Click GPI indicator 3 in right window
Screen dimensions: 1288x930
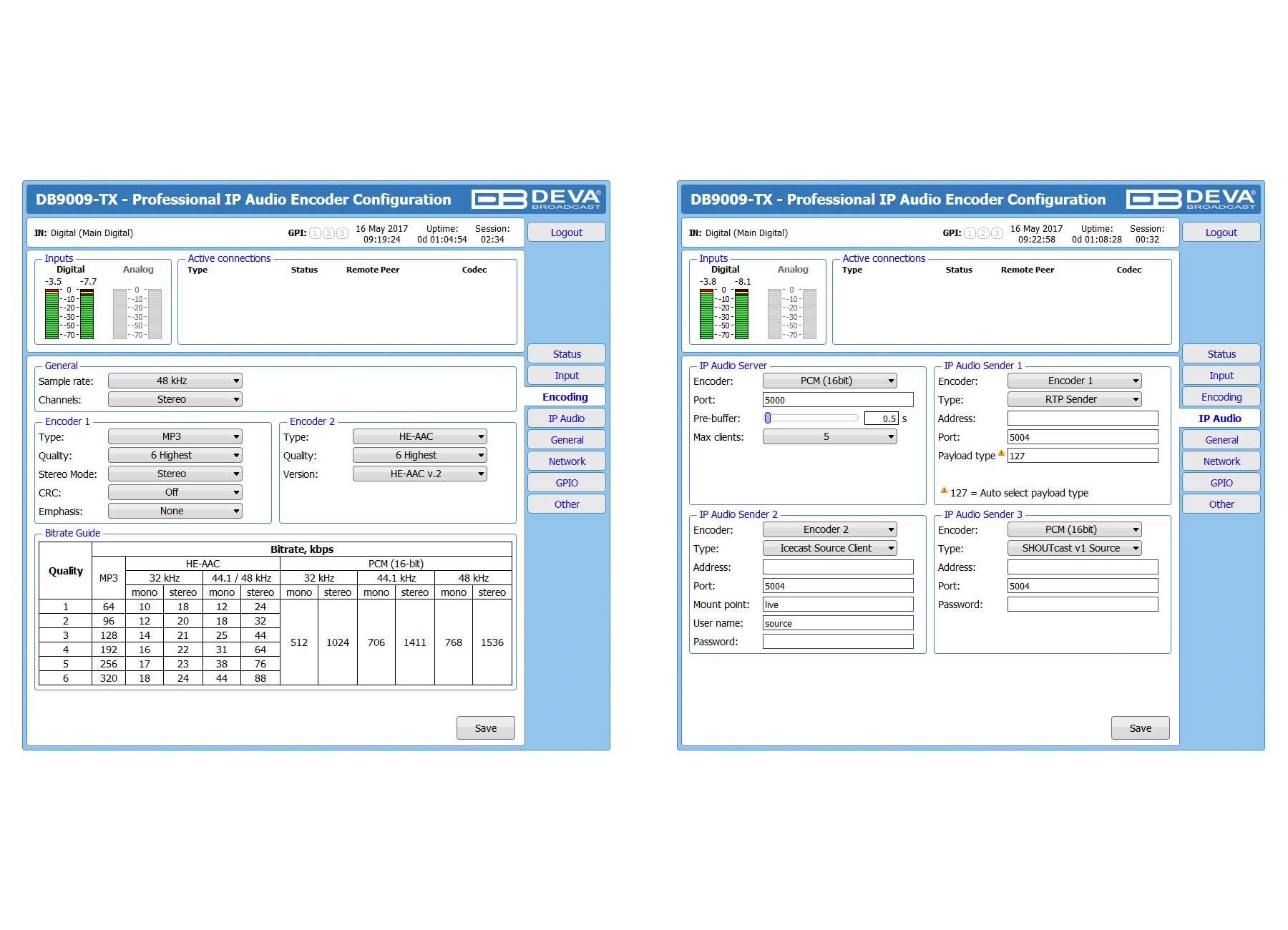coord(997,233)
